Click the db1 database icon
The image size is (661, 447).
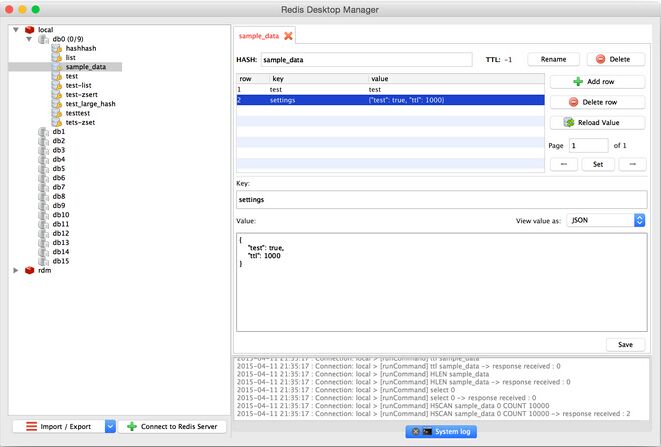point(43,132)
